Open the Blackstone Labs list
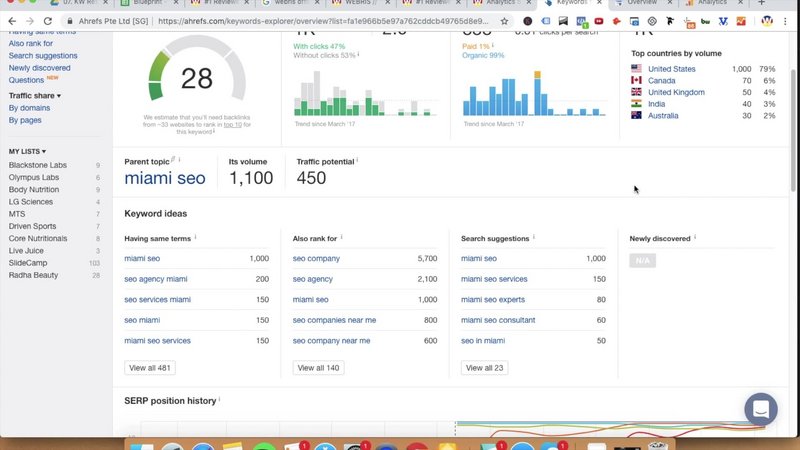This screenshot has width=800, height=450. 38,165
